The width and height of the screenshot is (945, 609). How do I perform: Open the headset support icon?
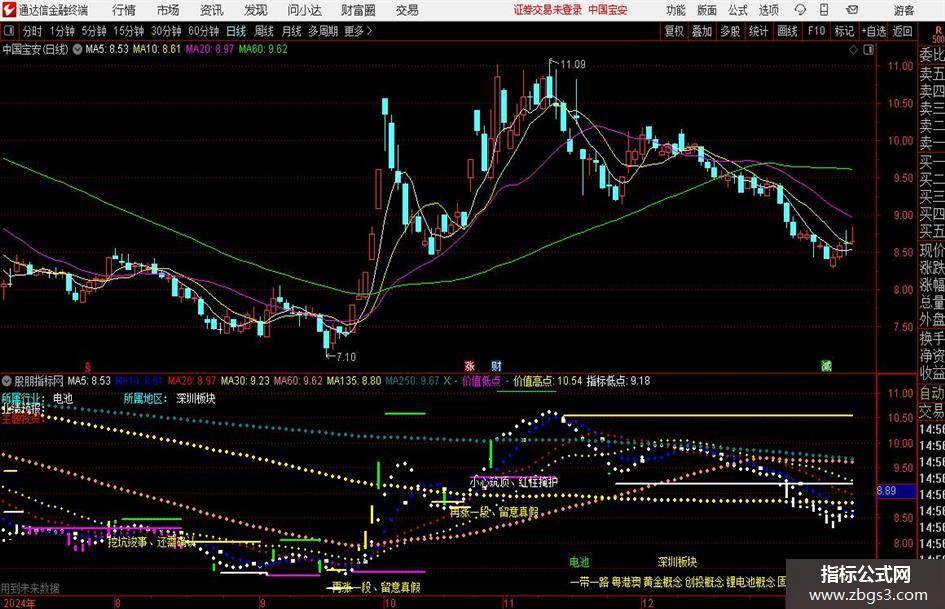click(x=800, y=10)
